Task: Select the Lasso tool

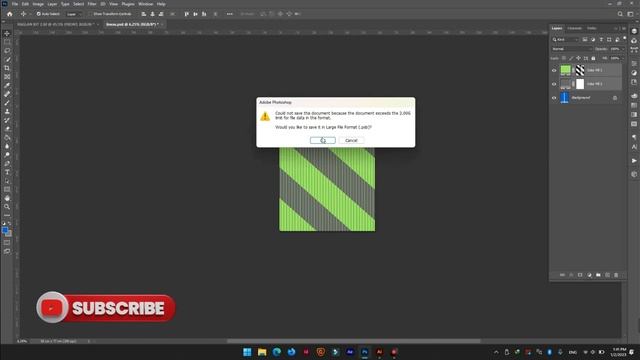Action: point(7,51)
